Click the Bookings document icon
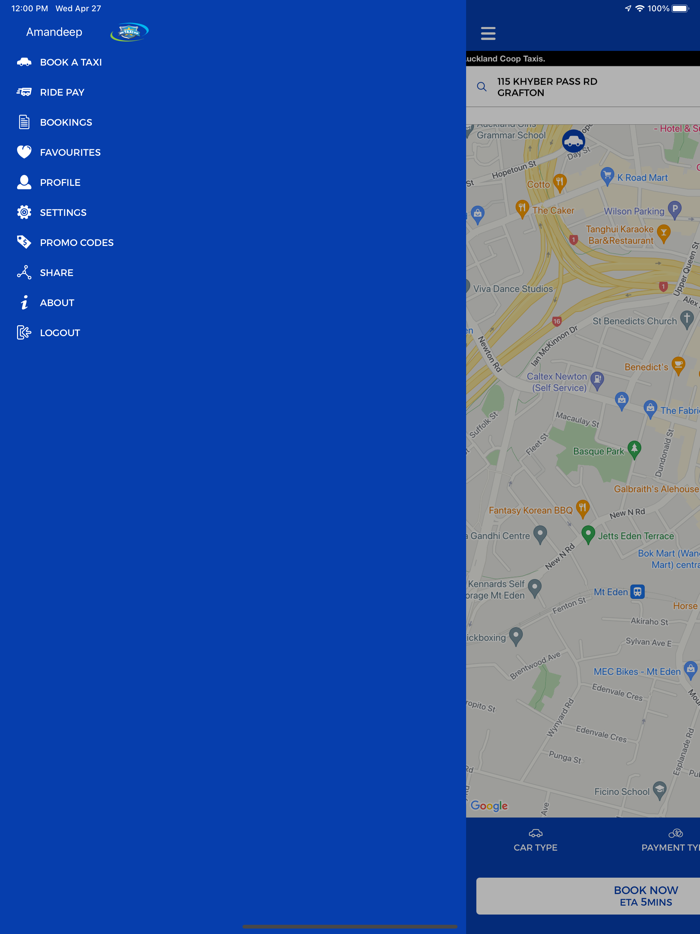 pos(24,122)
